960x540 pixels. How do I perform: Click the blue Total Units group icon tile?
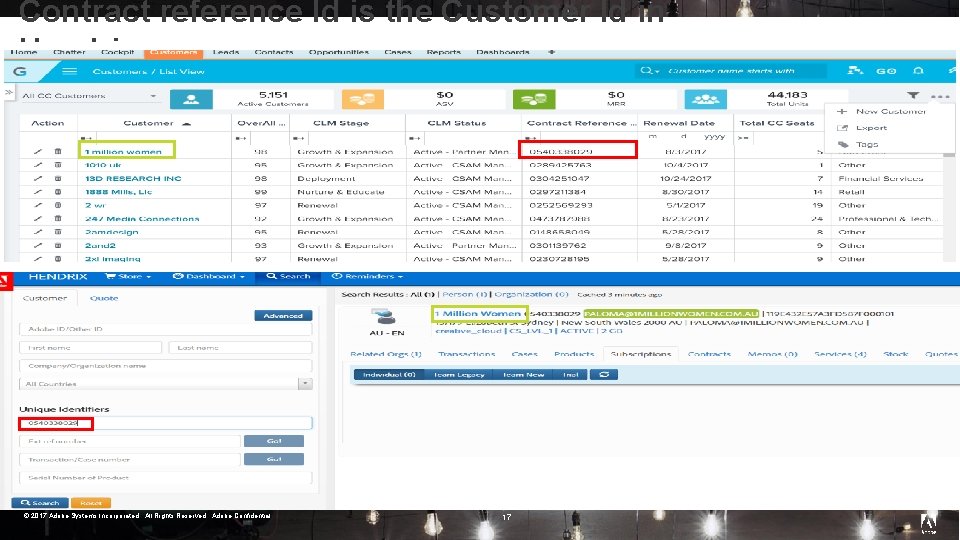705,99
